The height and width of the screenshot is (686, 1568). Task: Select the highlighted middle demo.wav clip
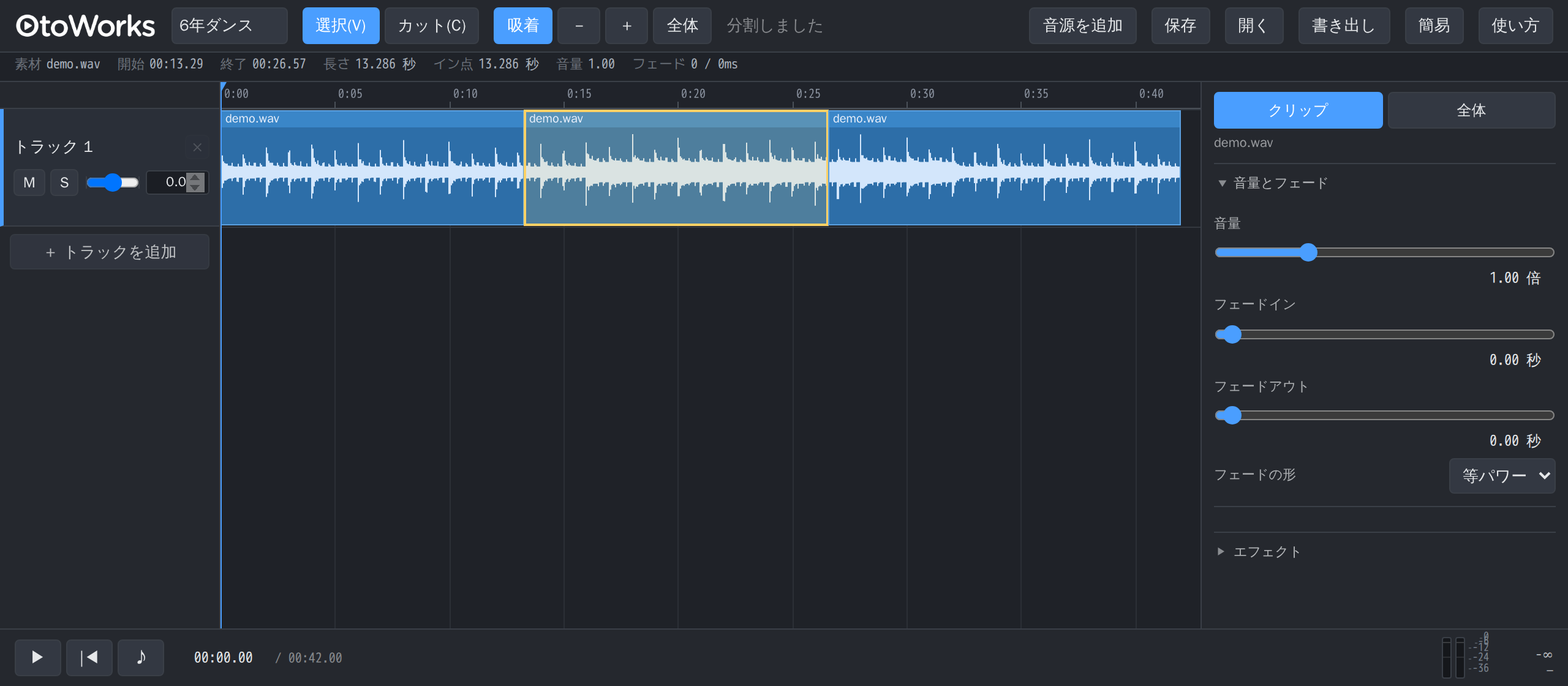click(676, 168)
